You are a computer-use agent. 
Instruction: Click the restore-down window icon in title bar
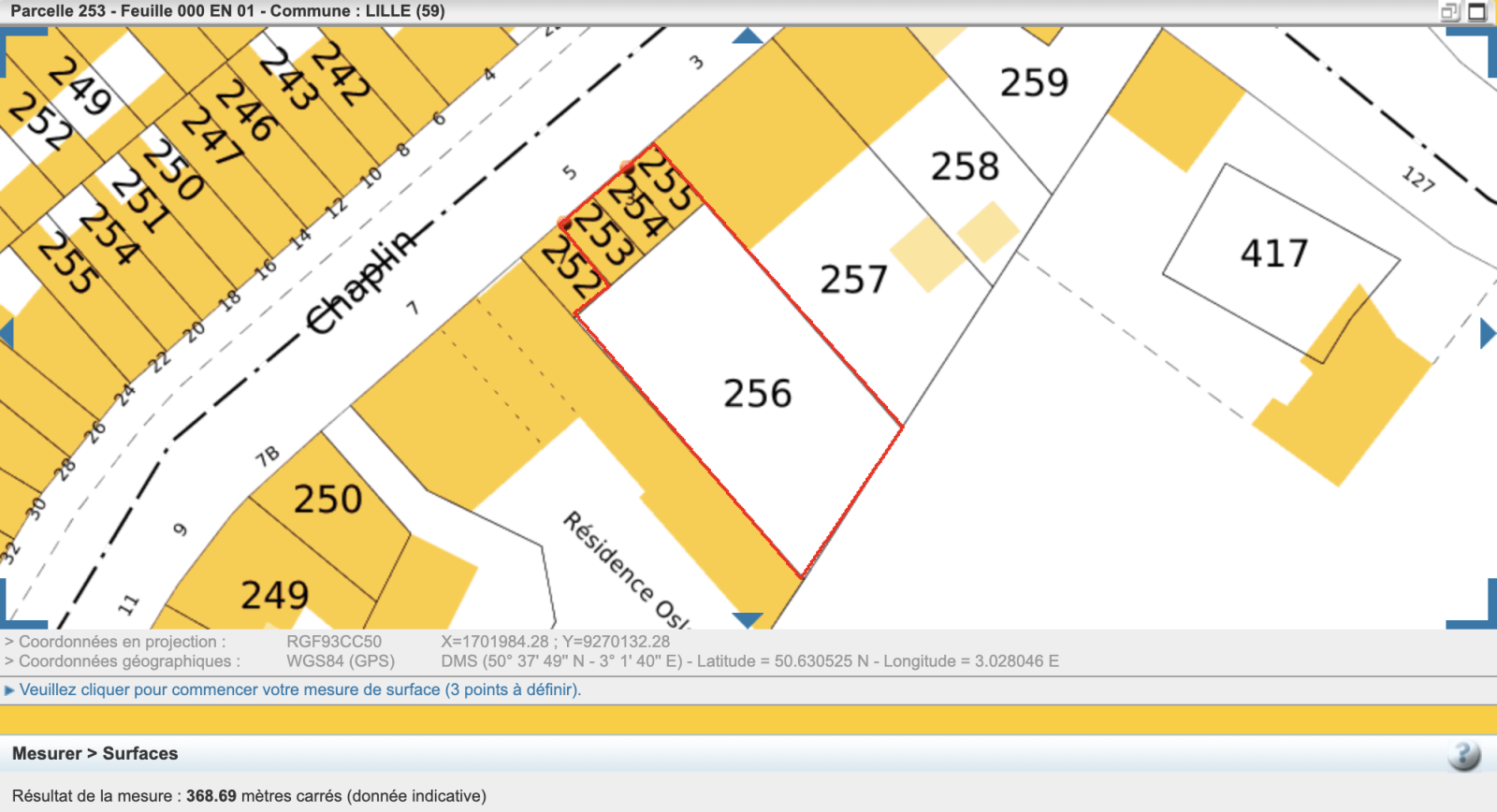pyautogui.click(x=1449, y=12)
